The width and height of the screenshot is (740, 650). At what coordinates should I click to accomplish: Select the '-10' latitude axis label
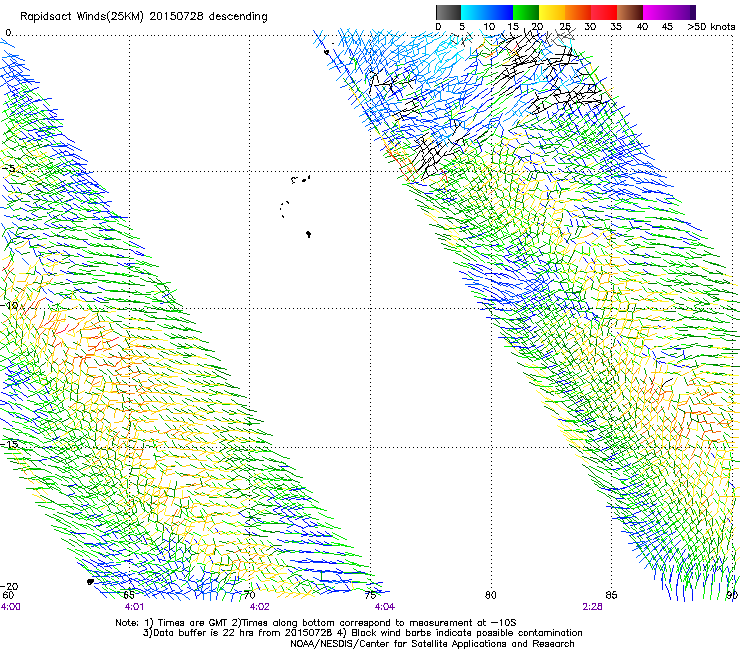[9, 306]
